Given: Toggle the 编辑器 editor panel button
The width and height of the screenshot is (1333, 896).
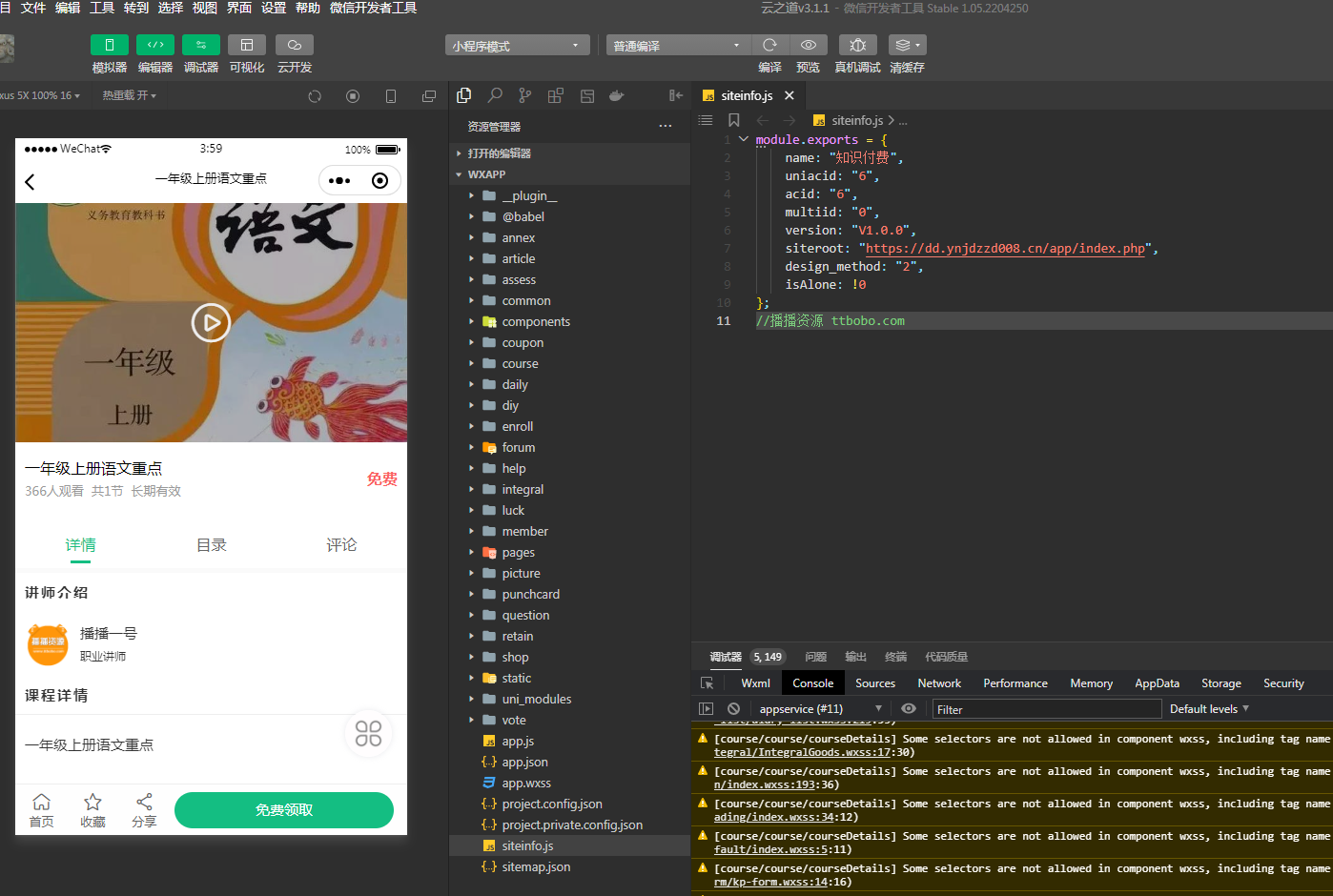Looking at the screenshot, I should tap(155, 45).
